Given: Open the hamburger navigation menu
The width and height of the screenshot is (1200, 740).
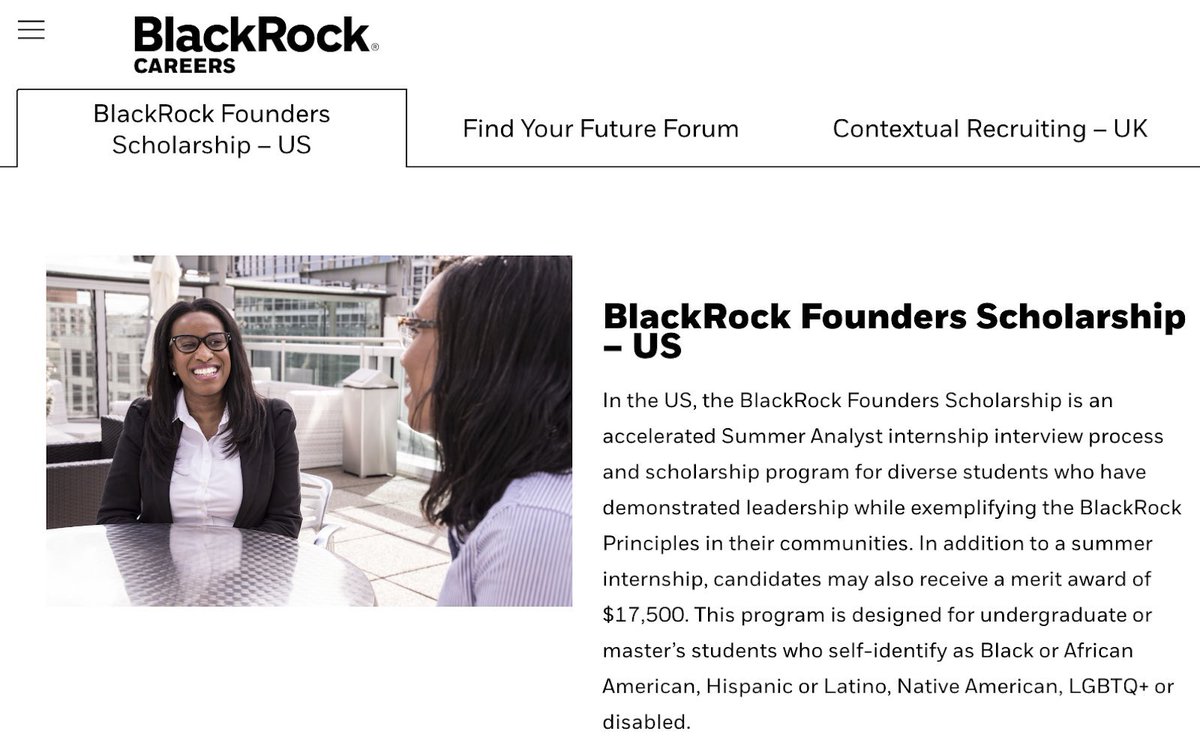Looking at the screenshot, I should [x=31, y=30].
